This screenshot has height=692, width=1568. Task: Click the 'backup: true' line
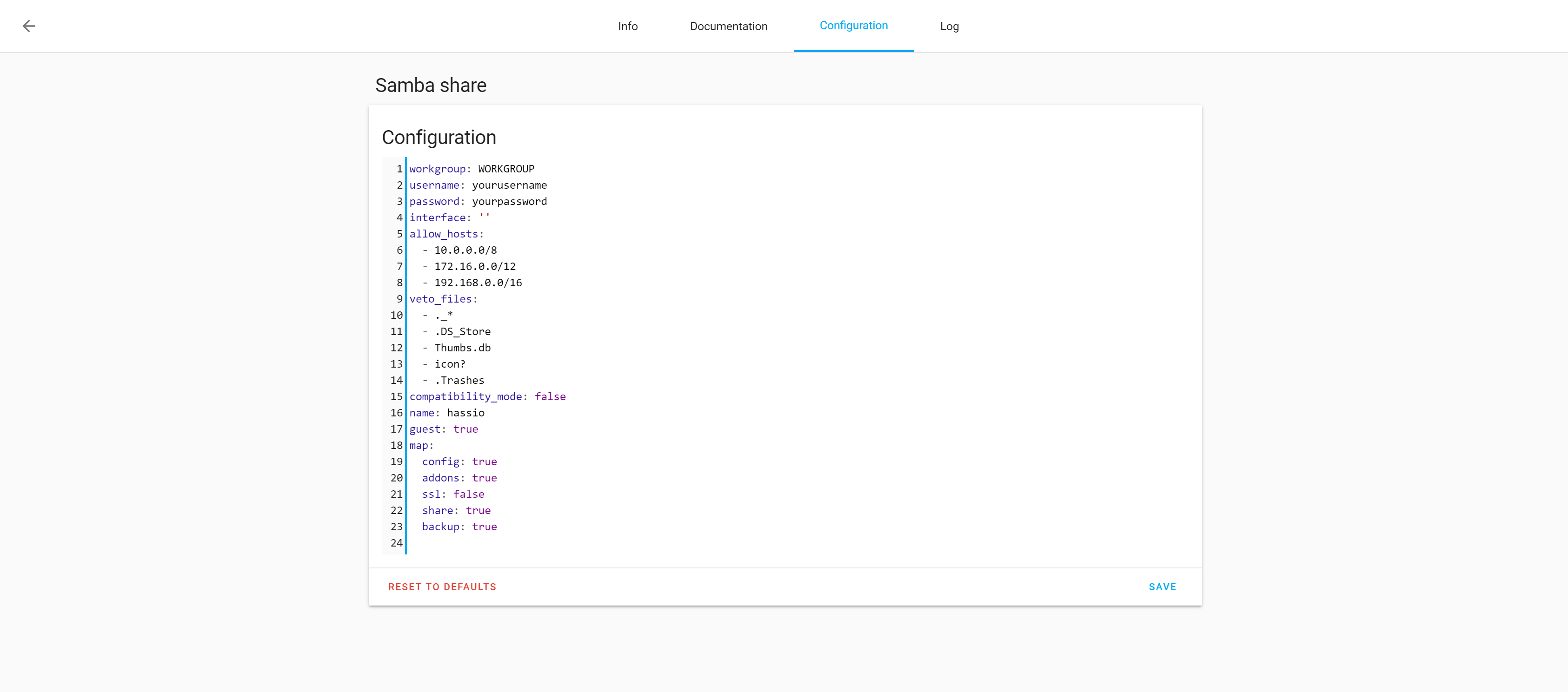coord(459,527)
